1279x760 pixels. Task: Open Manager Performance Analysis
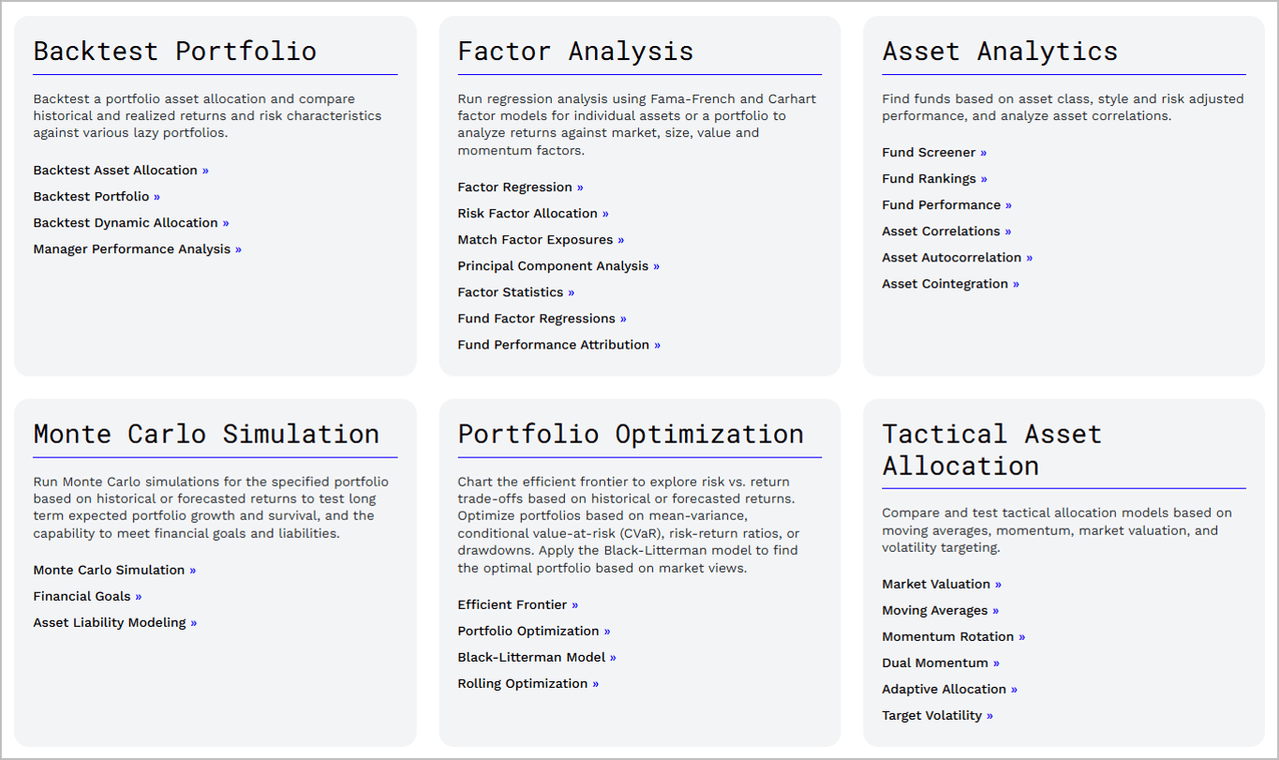click(x=137, y=249)
